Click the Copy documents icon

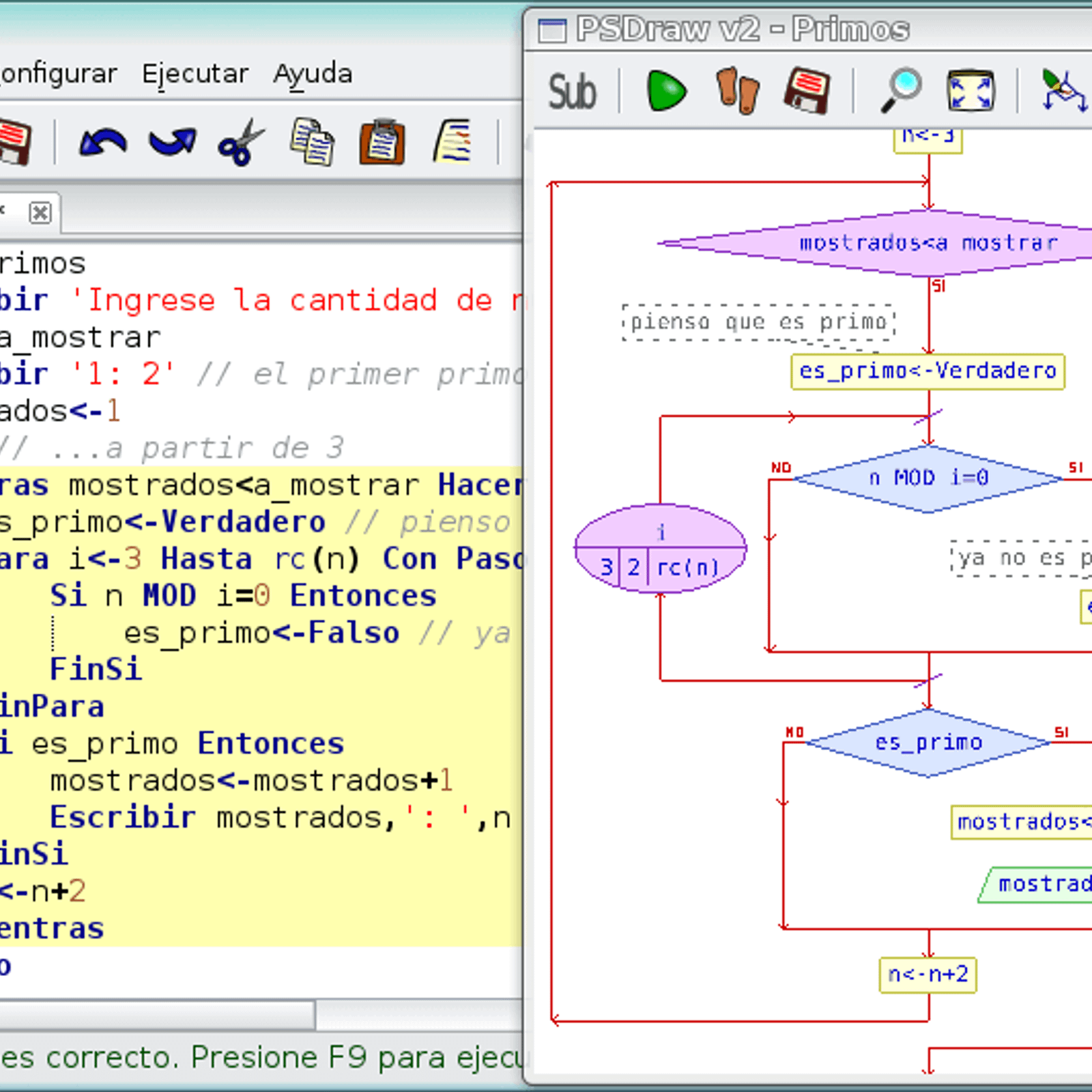(x=312, y=143)
